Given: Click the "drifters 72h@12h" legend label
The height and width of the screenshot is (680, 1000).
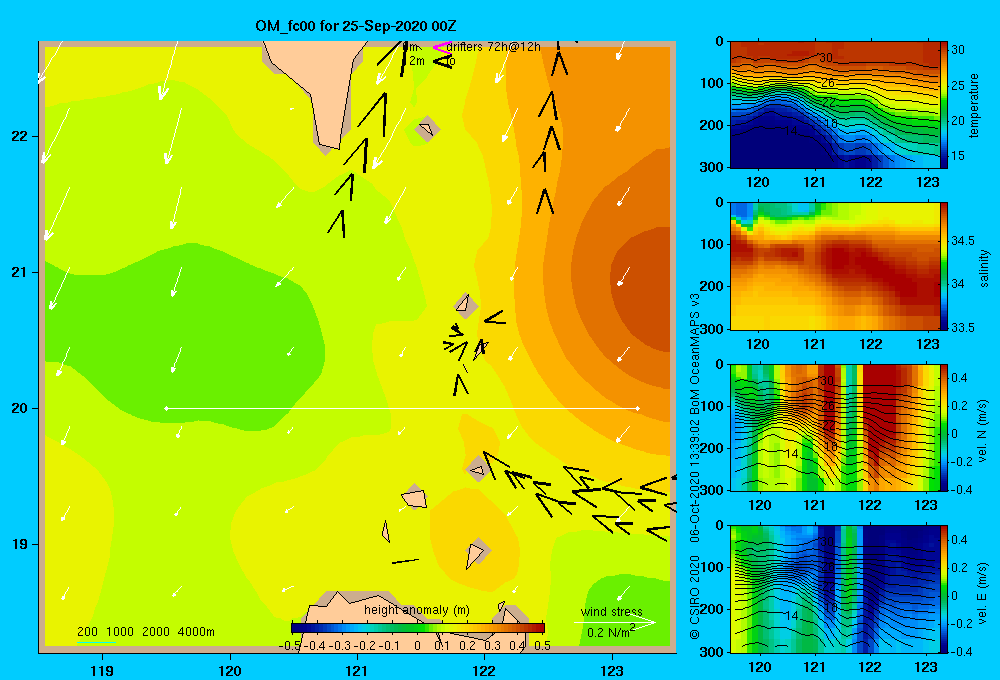Looking at the screenshot, I should pyautogui.click(x=494, y=47).
